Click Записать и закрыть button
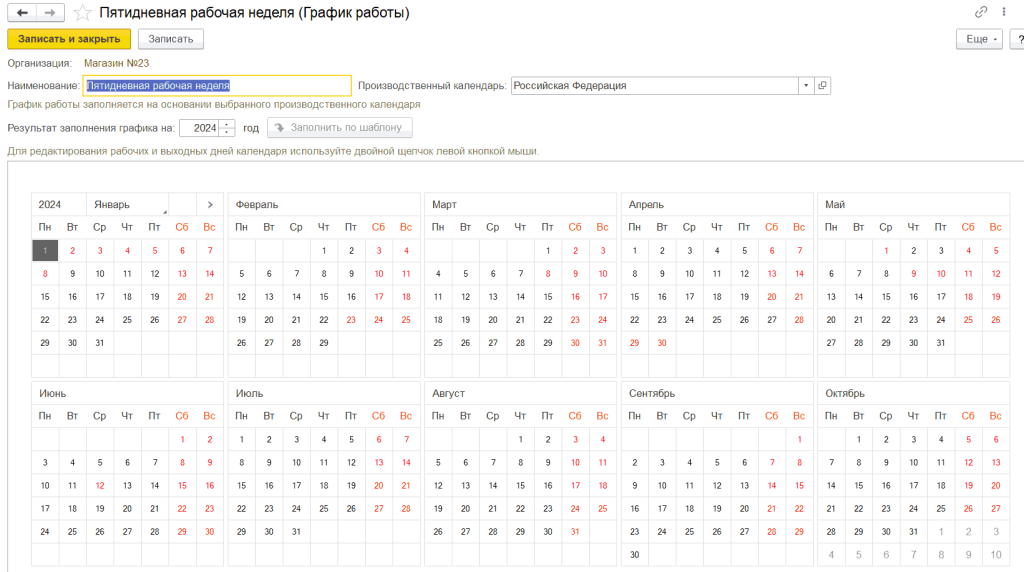The height and width of the screenshot is (572, 1024). point(69,39)
